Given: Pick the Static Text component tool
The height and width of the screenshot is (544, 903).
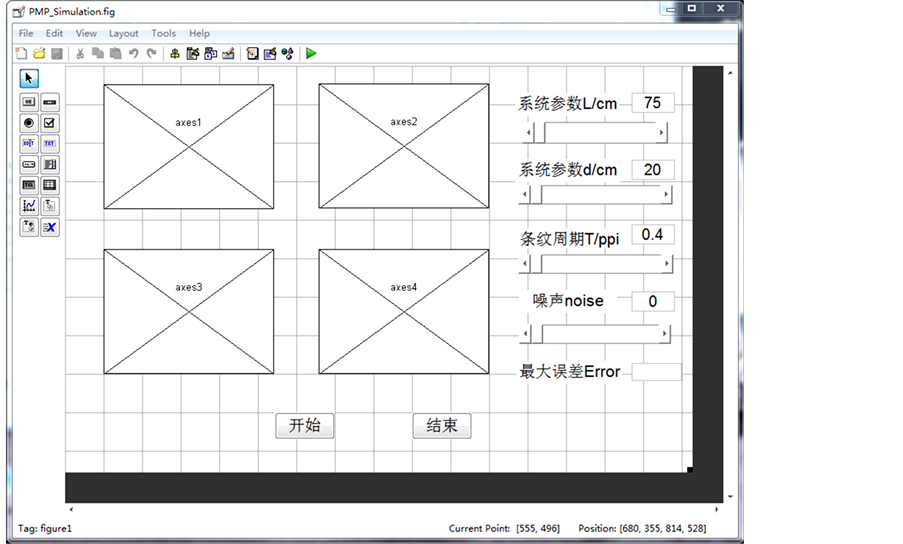Looking at the screenshot, I should click(x=50, y=143).
